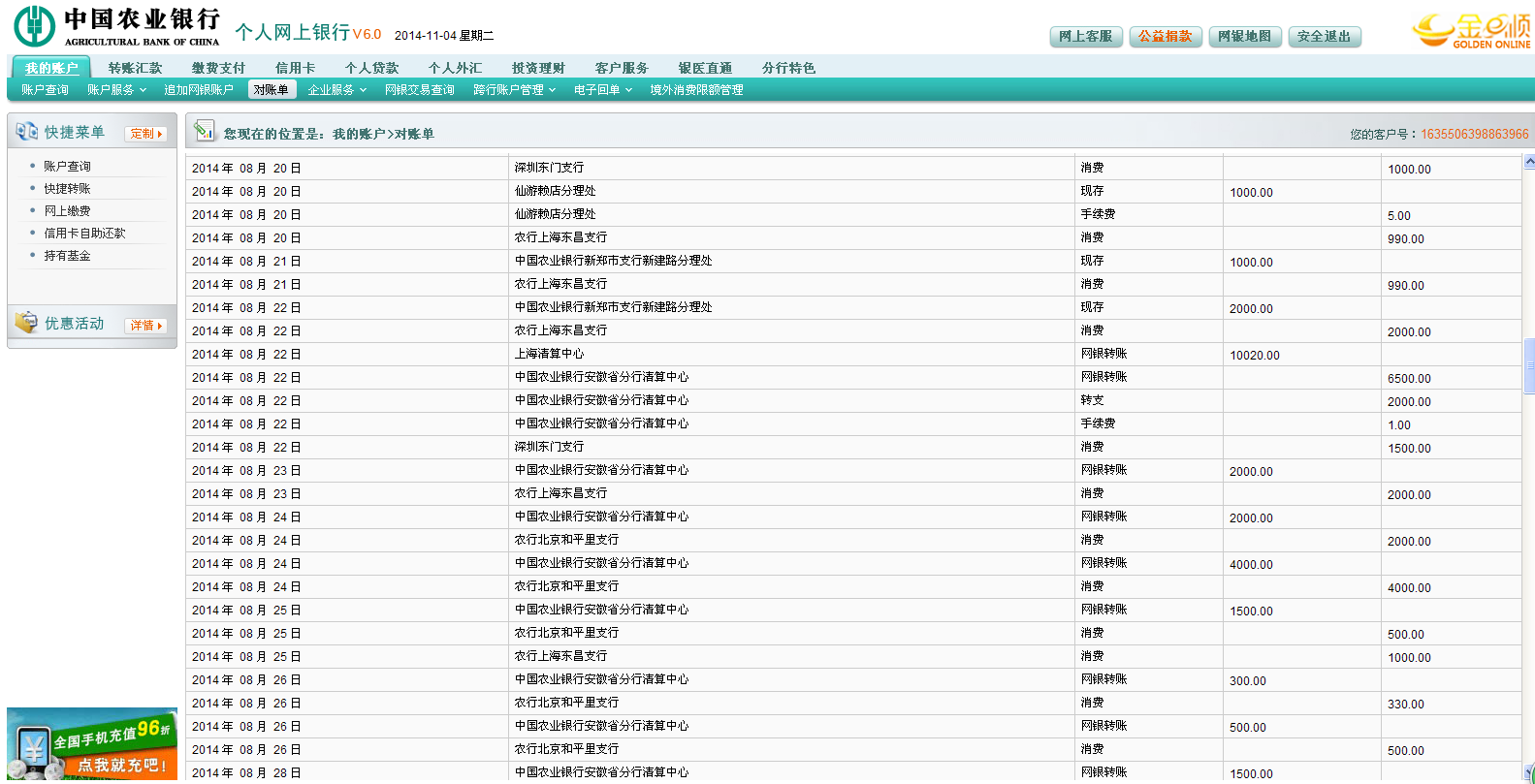Image resolution: width=1535 pixels, height=784 pixels.
Task: Open the 信用卡 tab
Action: click(x=295, y=68)
